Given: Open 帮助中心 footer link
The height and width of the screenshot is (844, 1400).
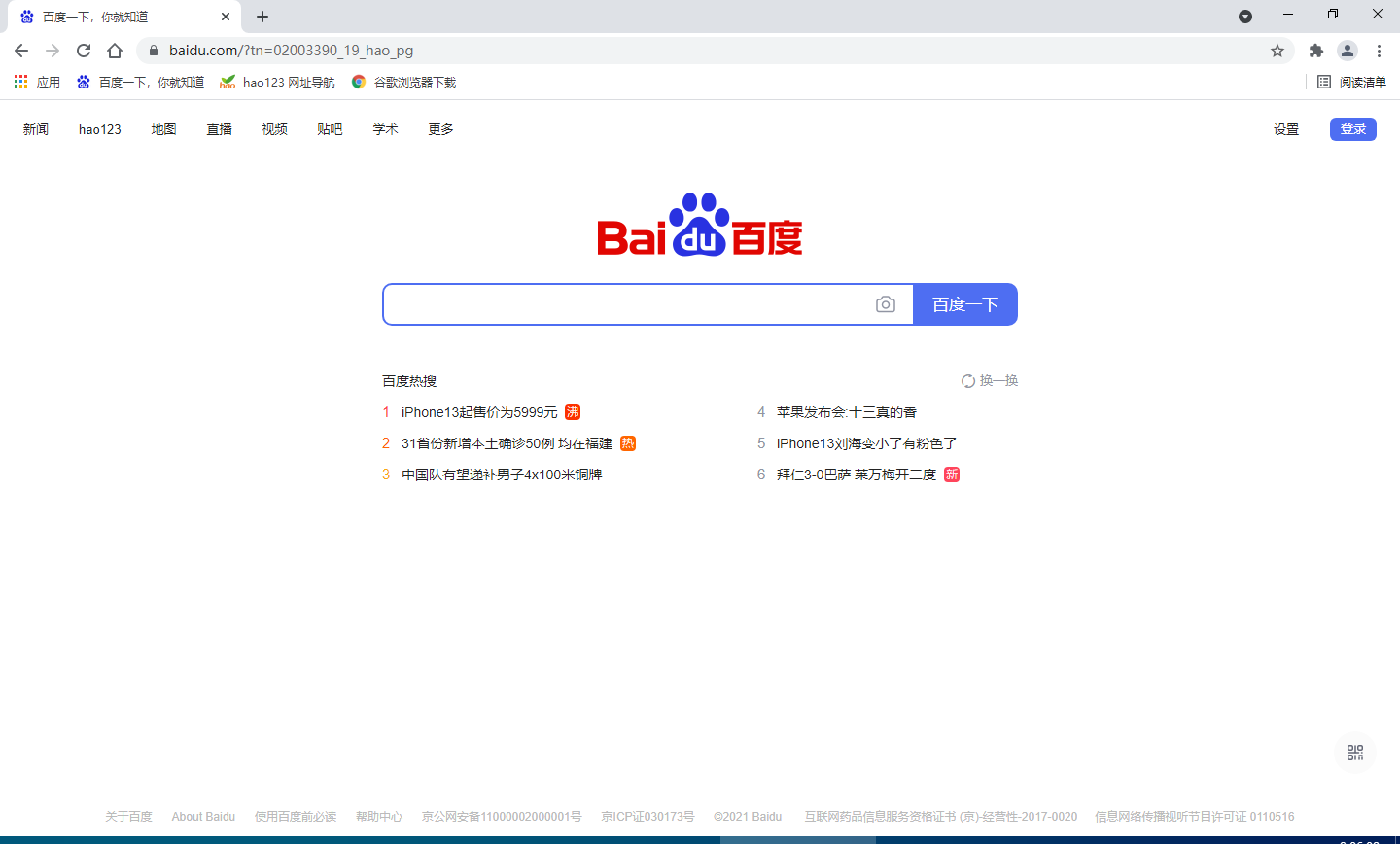Looking at the screenshot, I should pos(379,817).
